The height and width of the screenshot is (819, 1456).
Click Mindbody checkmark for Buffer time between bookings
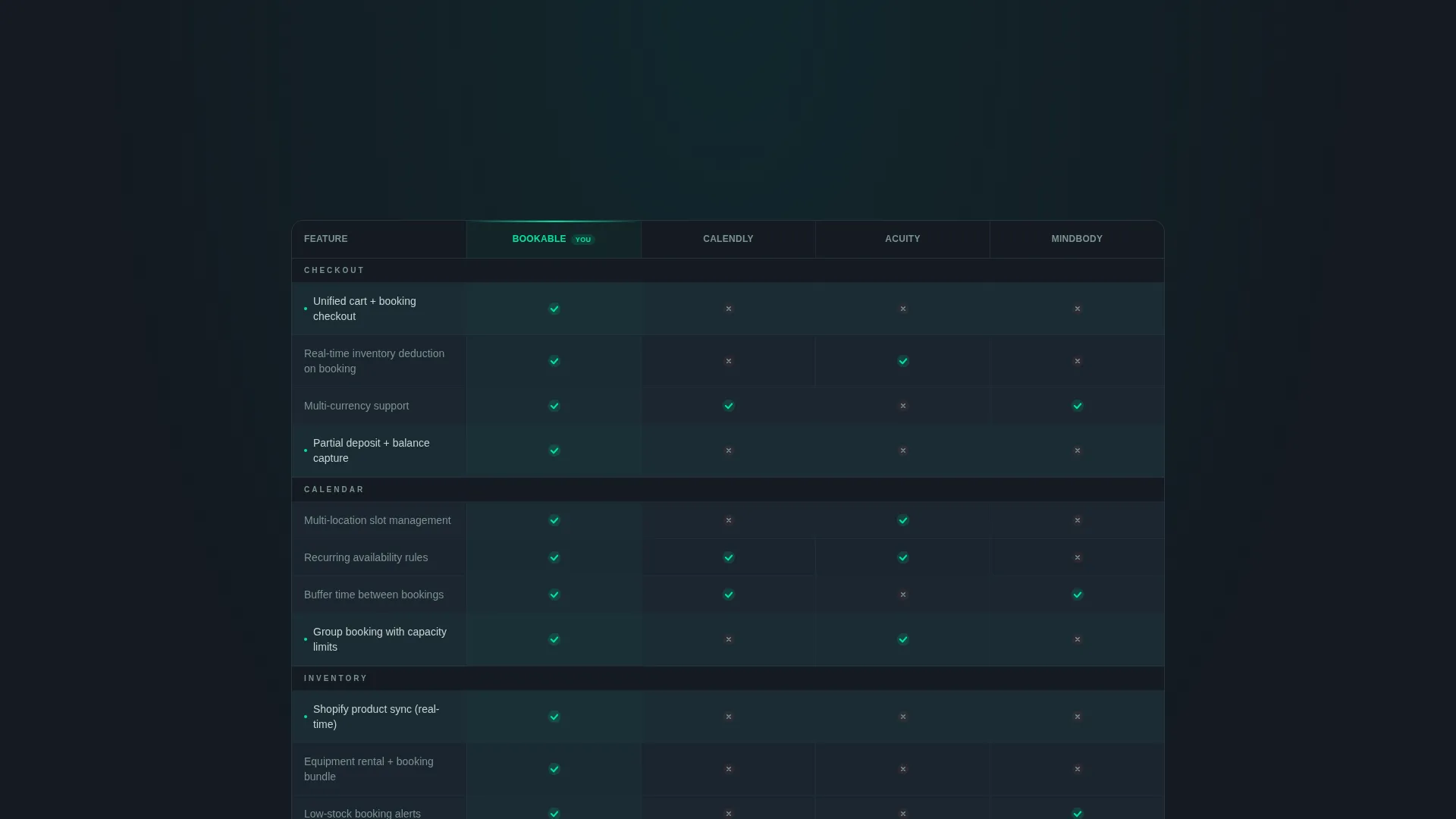tap(1078, 595)
